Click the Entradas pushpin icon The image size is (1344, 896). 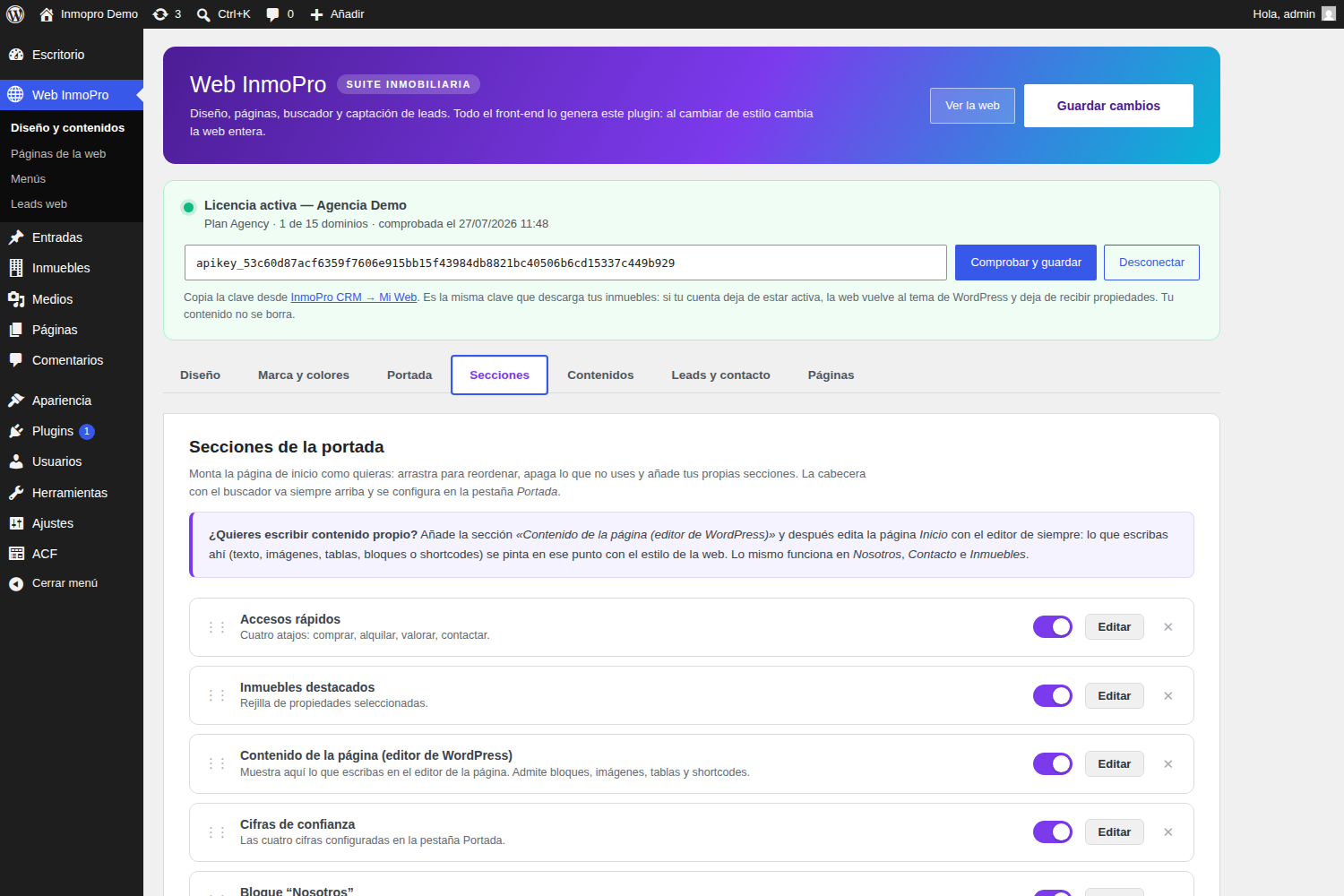[16, 237]
